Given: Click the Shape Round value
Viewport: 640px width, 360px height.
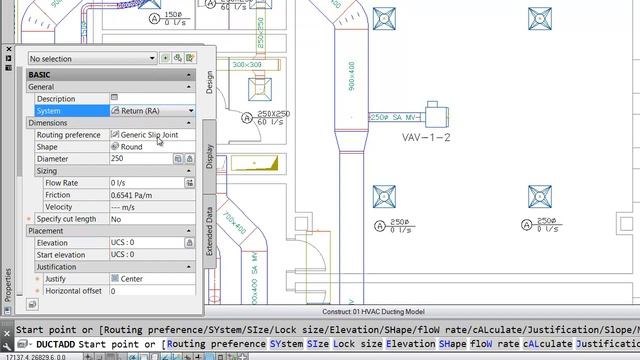Looking at the screenshot, I should pos(152,147).
